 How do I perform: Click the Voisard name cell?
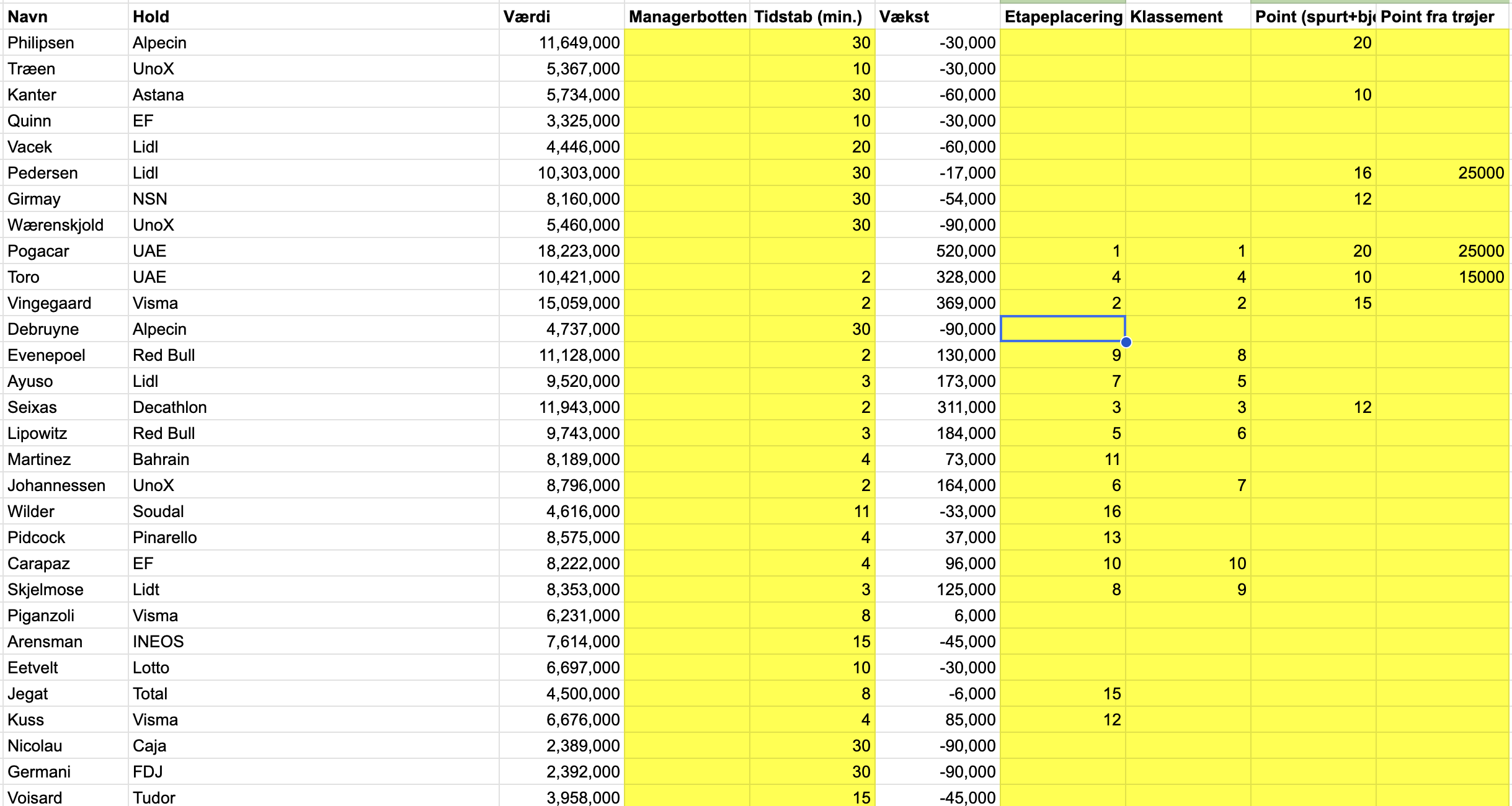tap(65, 797)
